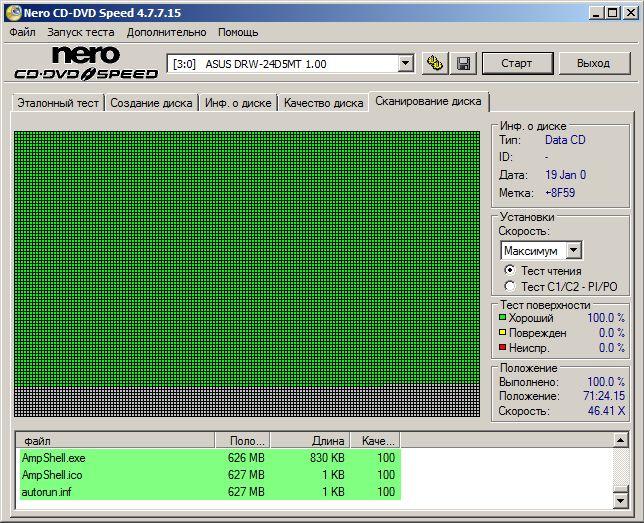Viewport: 644px width, 523px height.
Task: Click the 19 Jan 0 date value
Action: point(566,175)
